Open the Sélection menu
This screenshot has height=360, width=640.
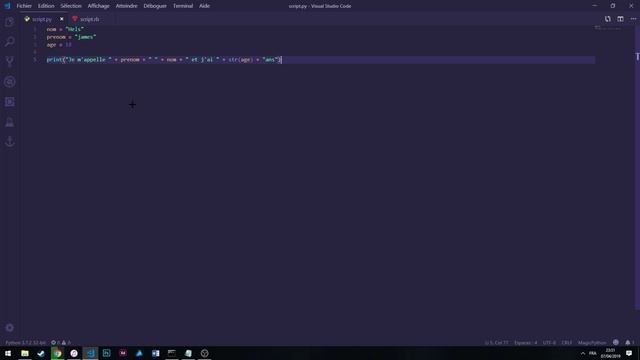pos(71,6)
